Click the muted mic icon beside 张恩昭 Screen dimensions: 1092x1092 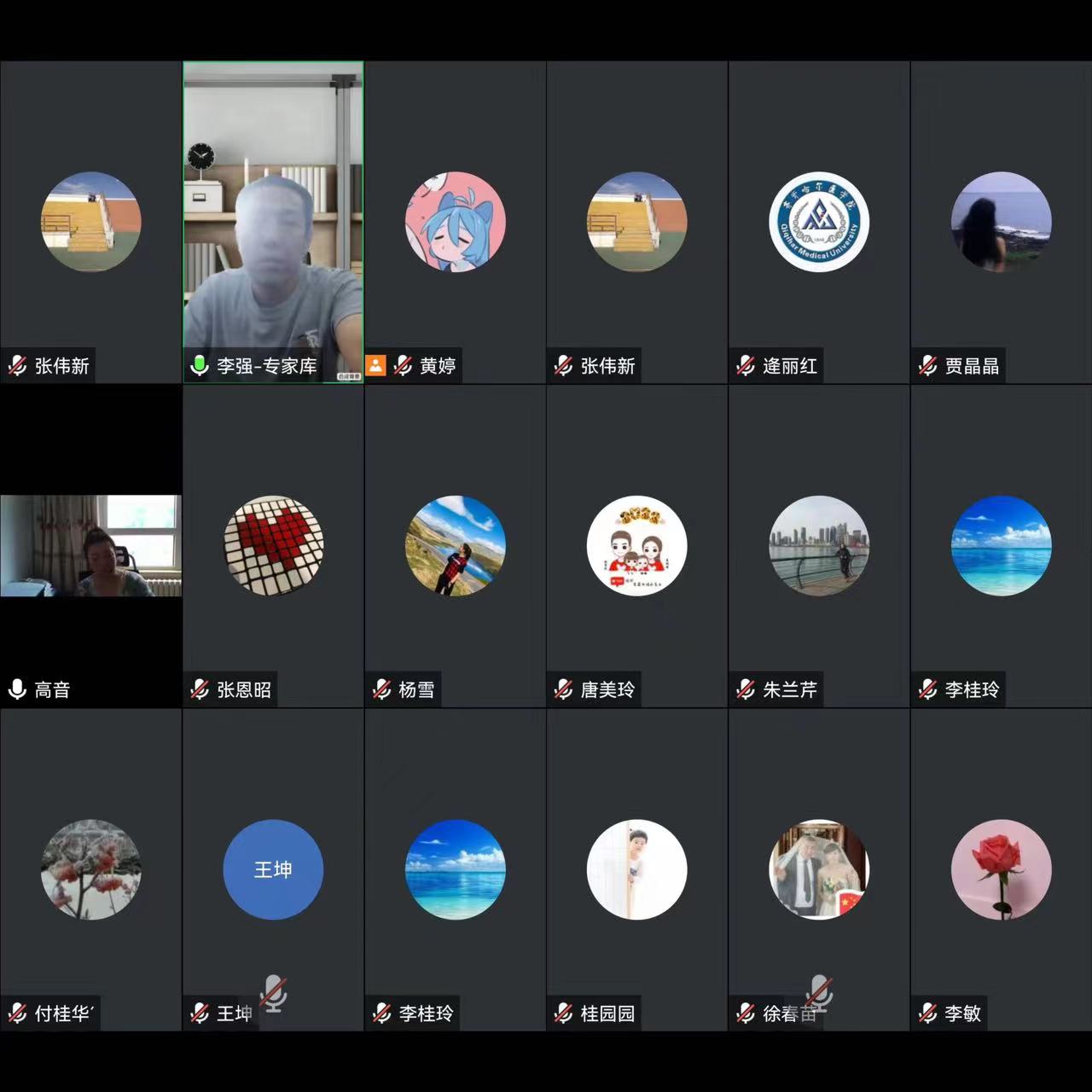(200, 689)
